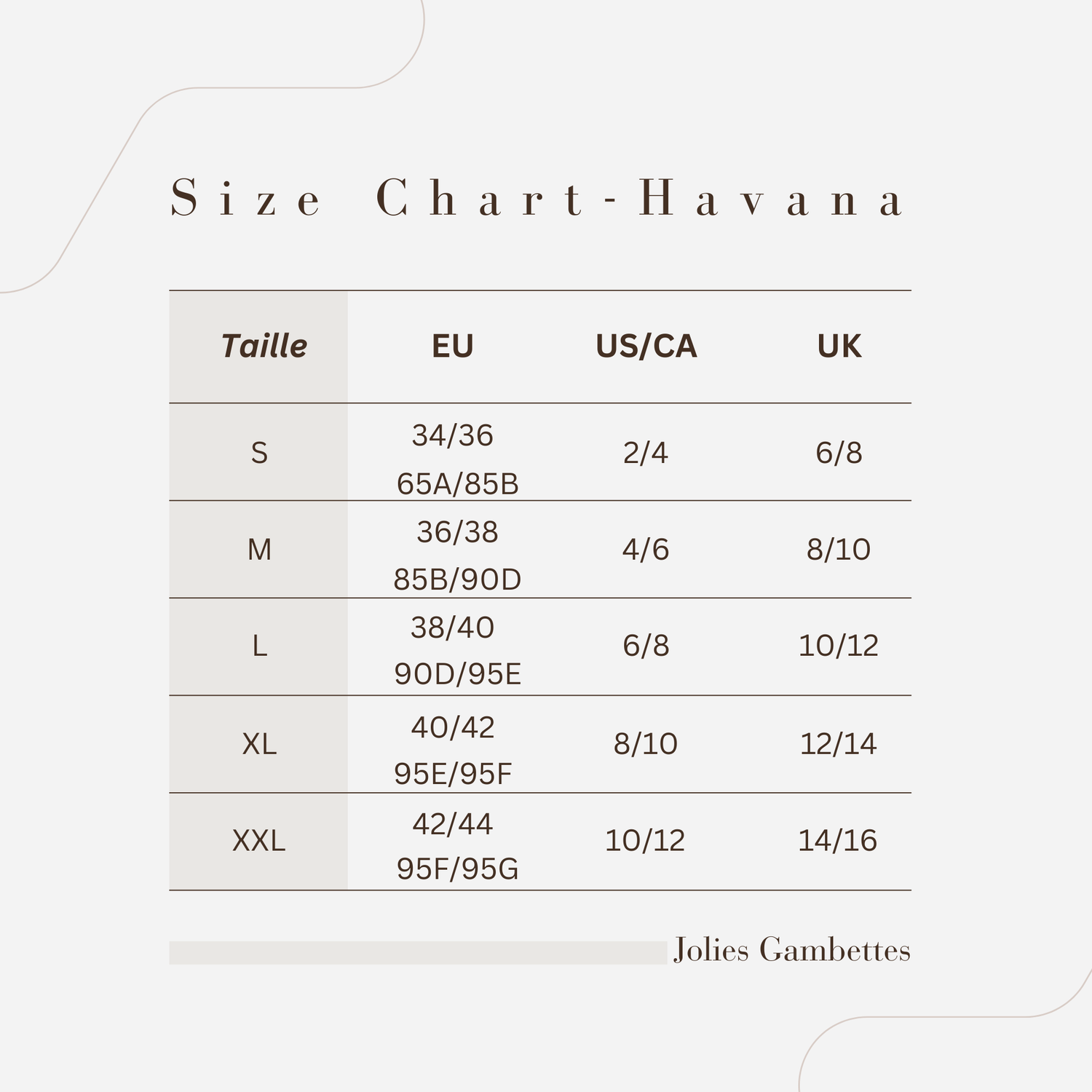
Task: Select the 14/16 UK size value
Action: pyautogui.click(x=837, y=841)
